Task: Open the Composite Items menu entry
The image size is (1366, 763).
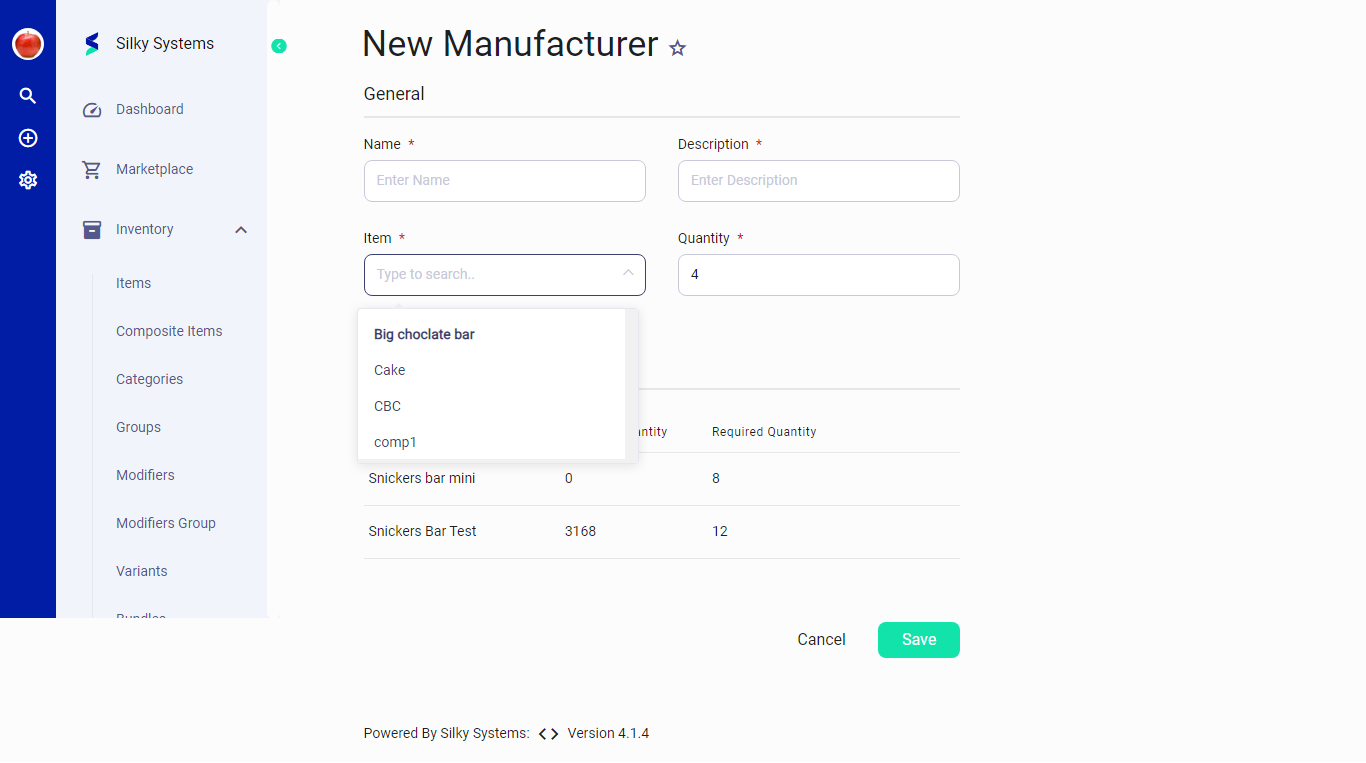Action: pyautogui.click(x=169, y=331)
